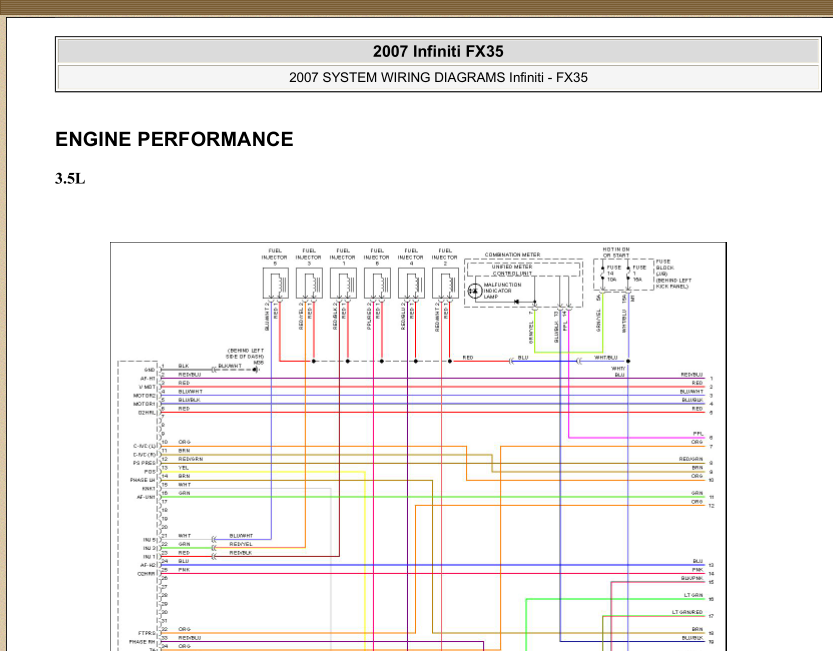The width and height of the screenshot is (833, 651).
Task: Click the 'PS PRES' terminal label
Action: (144, 463)
